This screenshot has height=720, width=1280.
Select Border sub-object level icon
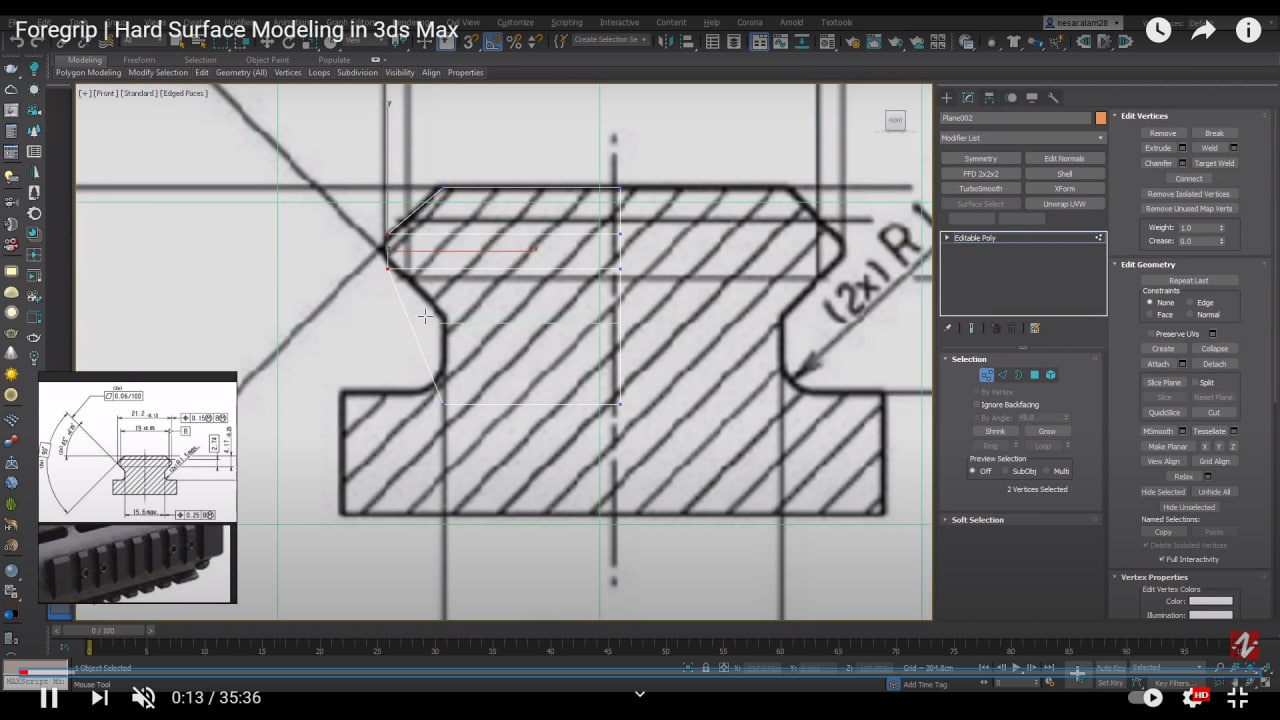1018,375
